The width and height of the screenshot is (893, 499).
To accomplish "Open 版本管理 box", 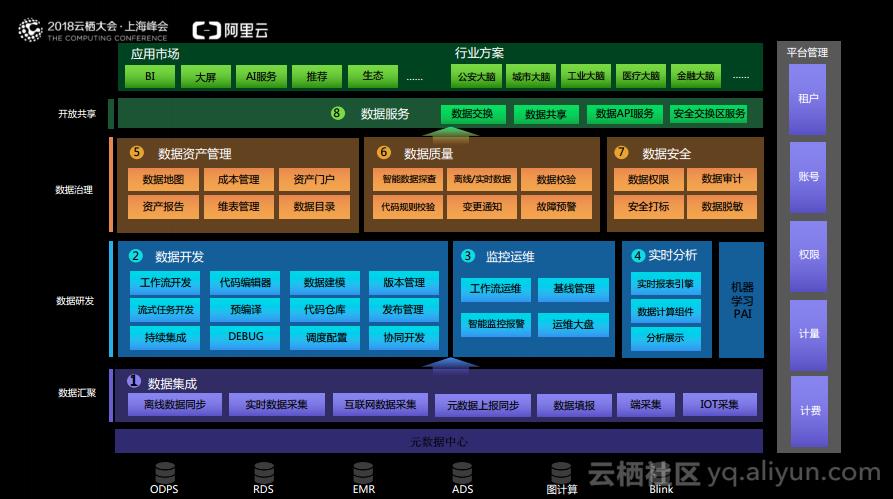I will pos(404,283).
